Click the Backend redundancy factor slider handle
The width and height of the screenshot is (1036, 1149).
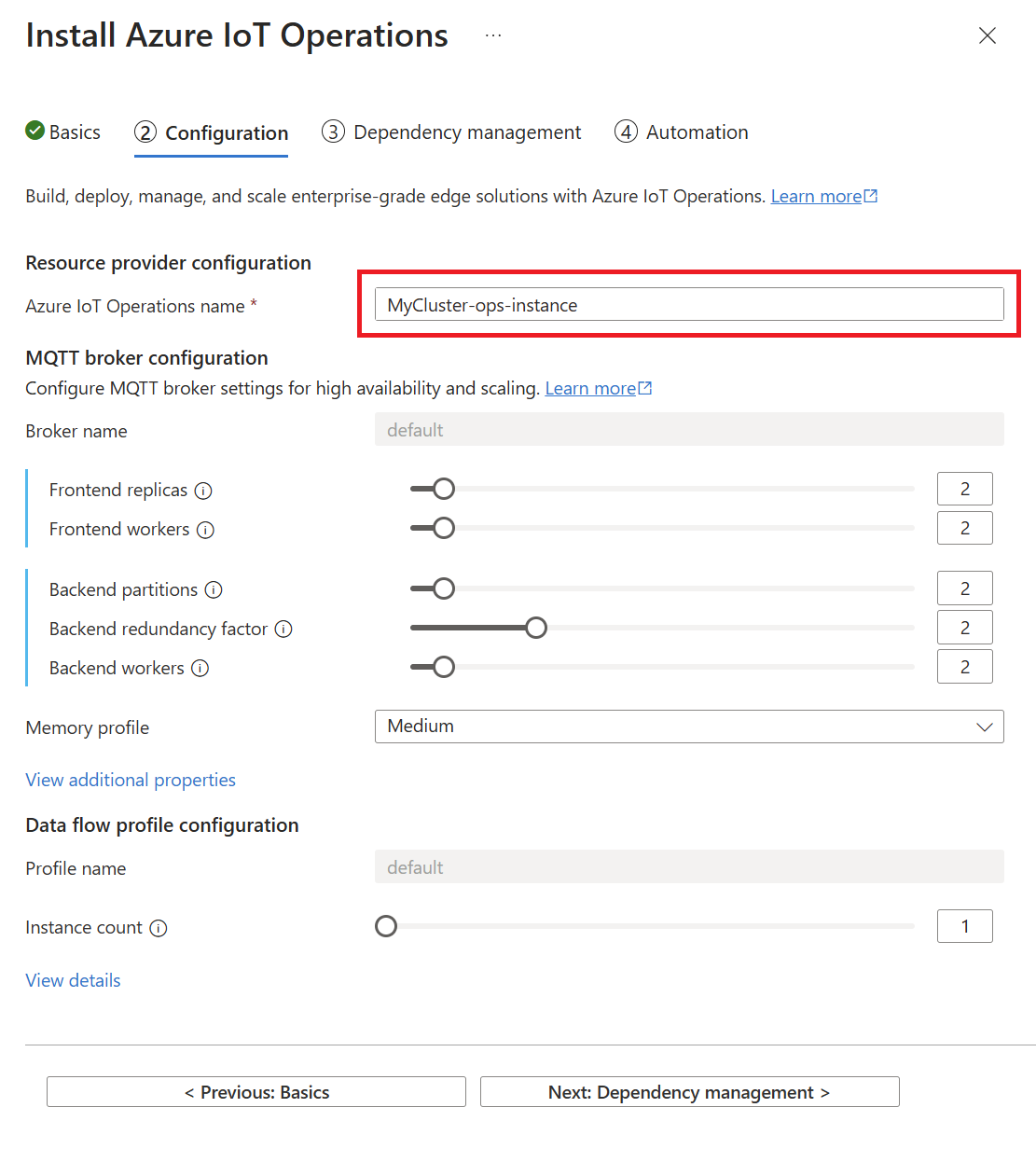[x=536, y=627]
